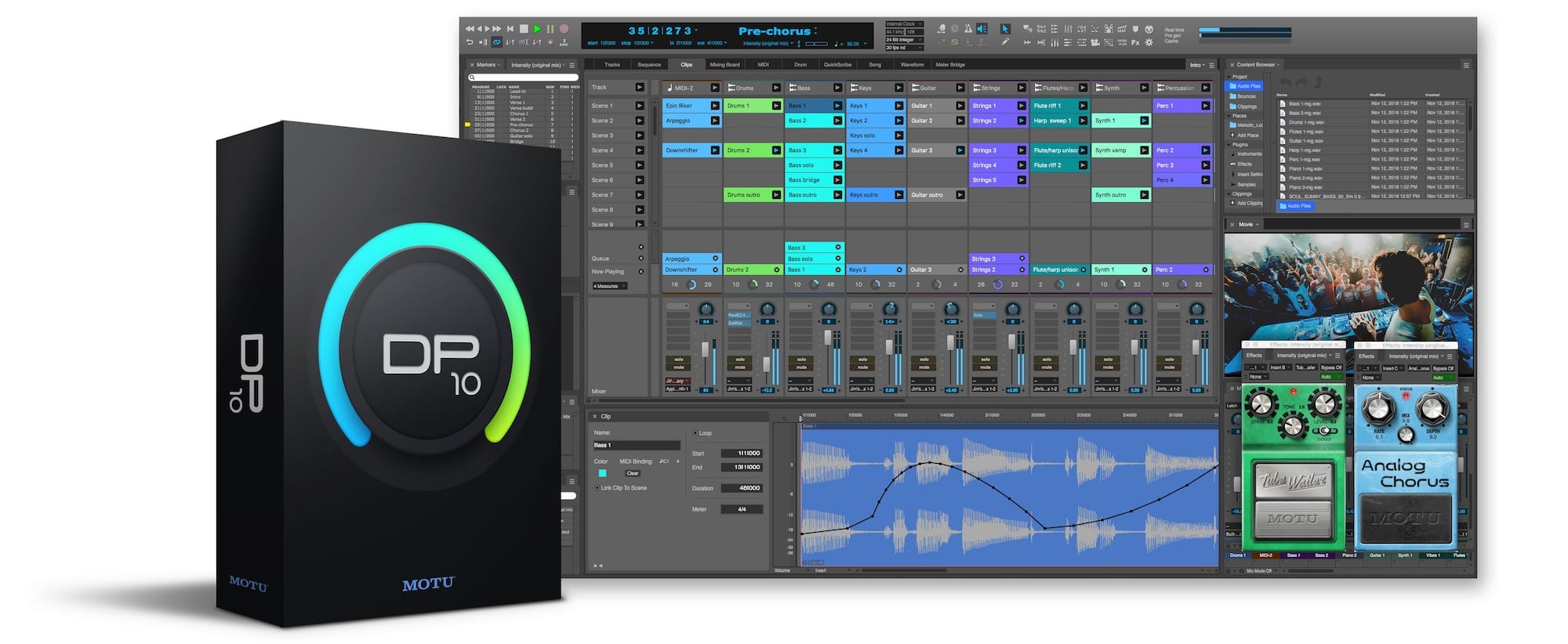Switch to the Mixing Board tab

[x=724, y=65]
